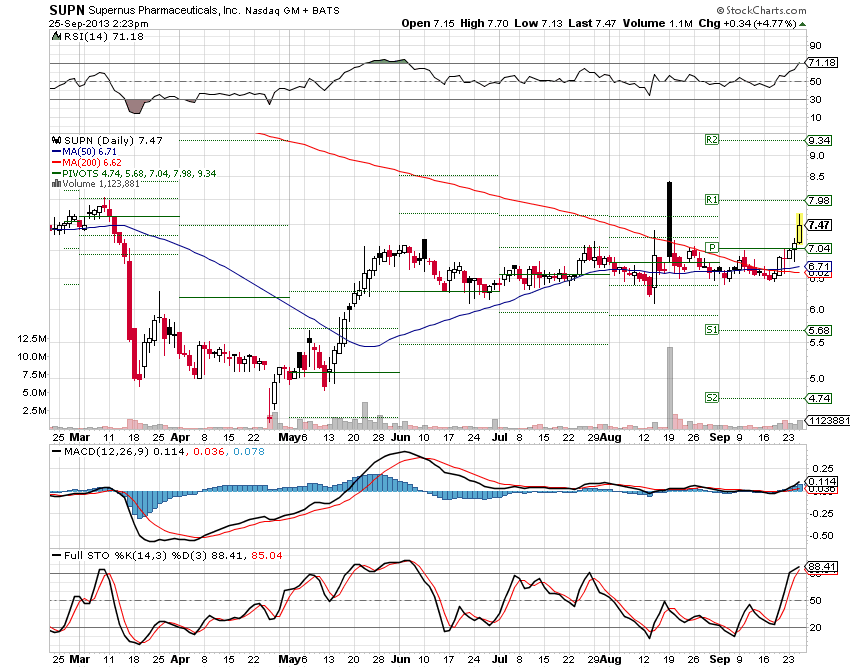
Task: Click the 20 level label on stochastic axis
Action: (815, 627)
